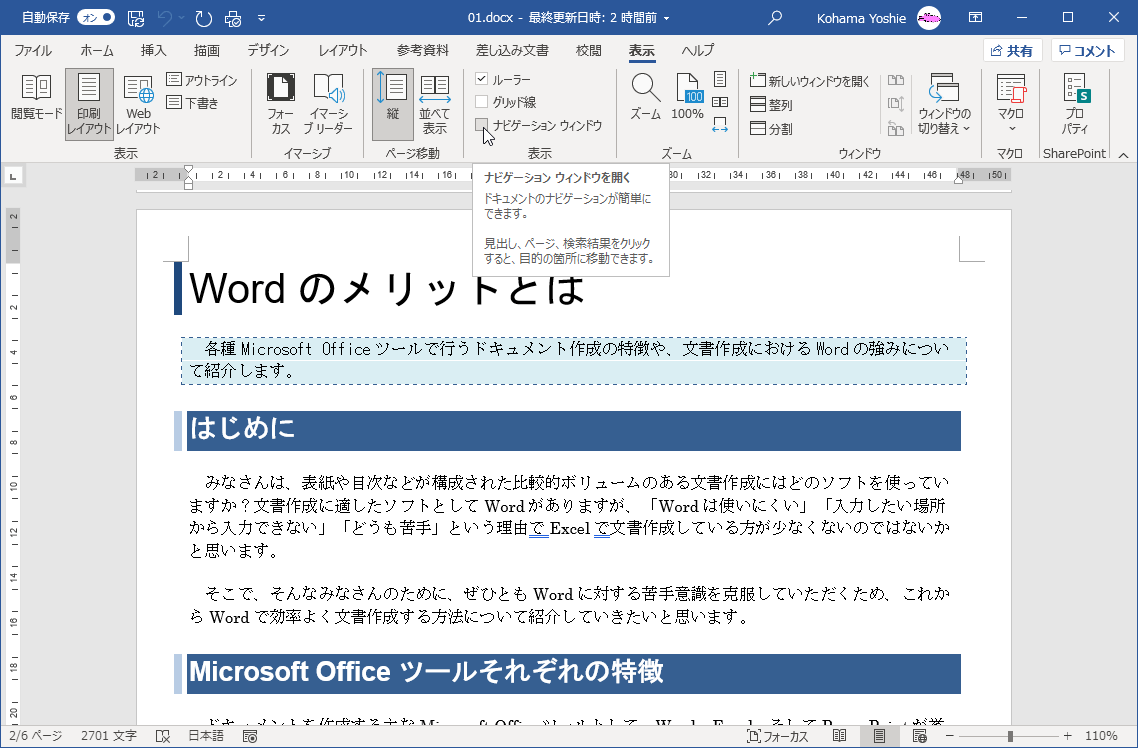Image resolution: width=1138 pixels, height=748 pixels.
Task: Arrange all windows (整列)
Action: click(x=771, y=105)
